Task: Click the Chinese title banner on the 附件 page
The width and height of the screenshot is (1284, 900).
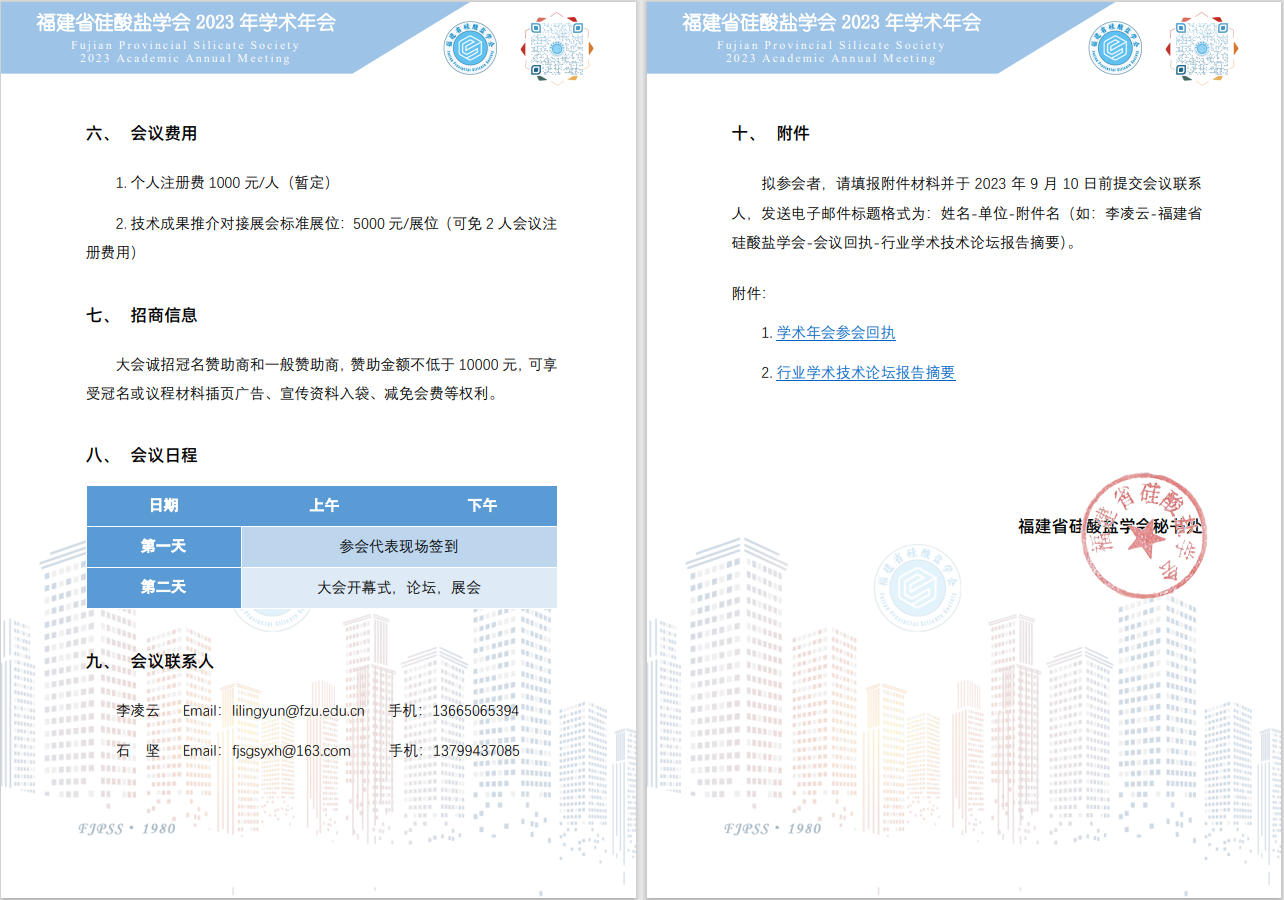Action: tap(832, 23)
